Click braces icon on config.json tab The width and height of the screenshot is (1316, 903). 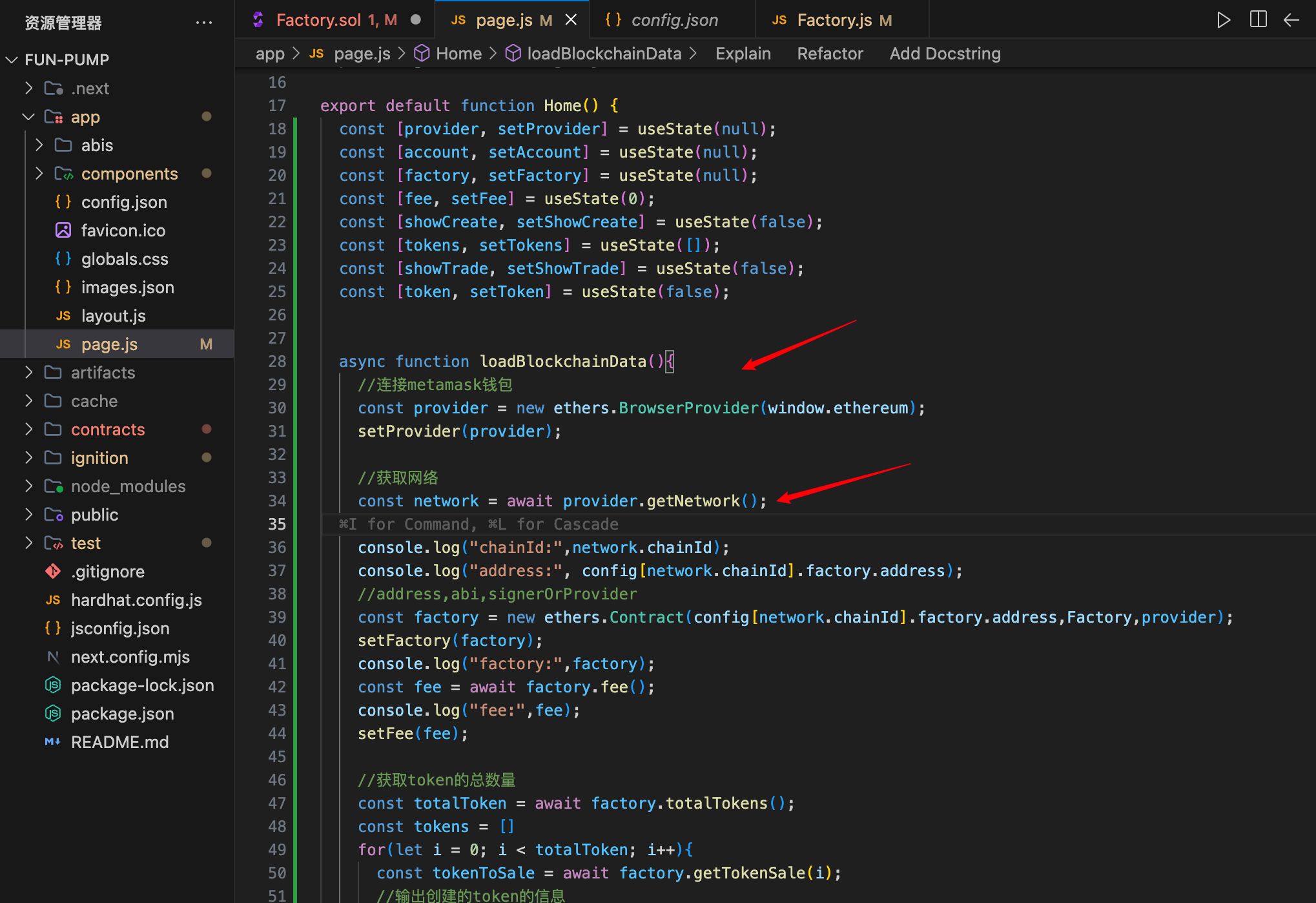[613, 20]
